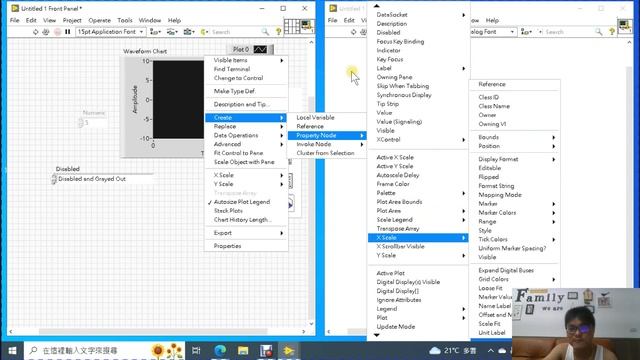Click the search magnifier in the right window's toolbar

coord(598,32)
